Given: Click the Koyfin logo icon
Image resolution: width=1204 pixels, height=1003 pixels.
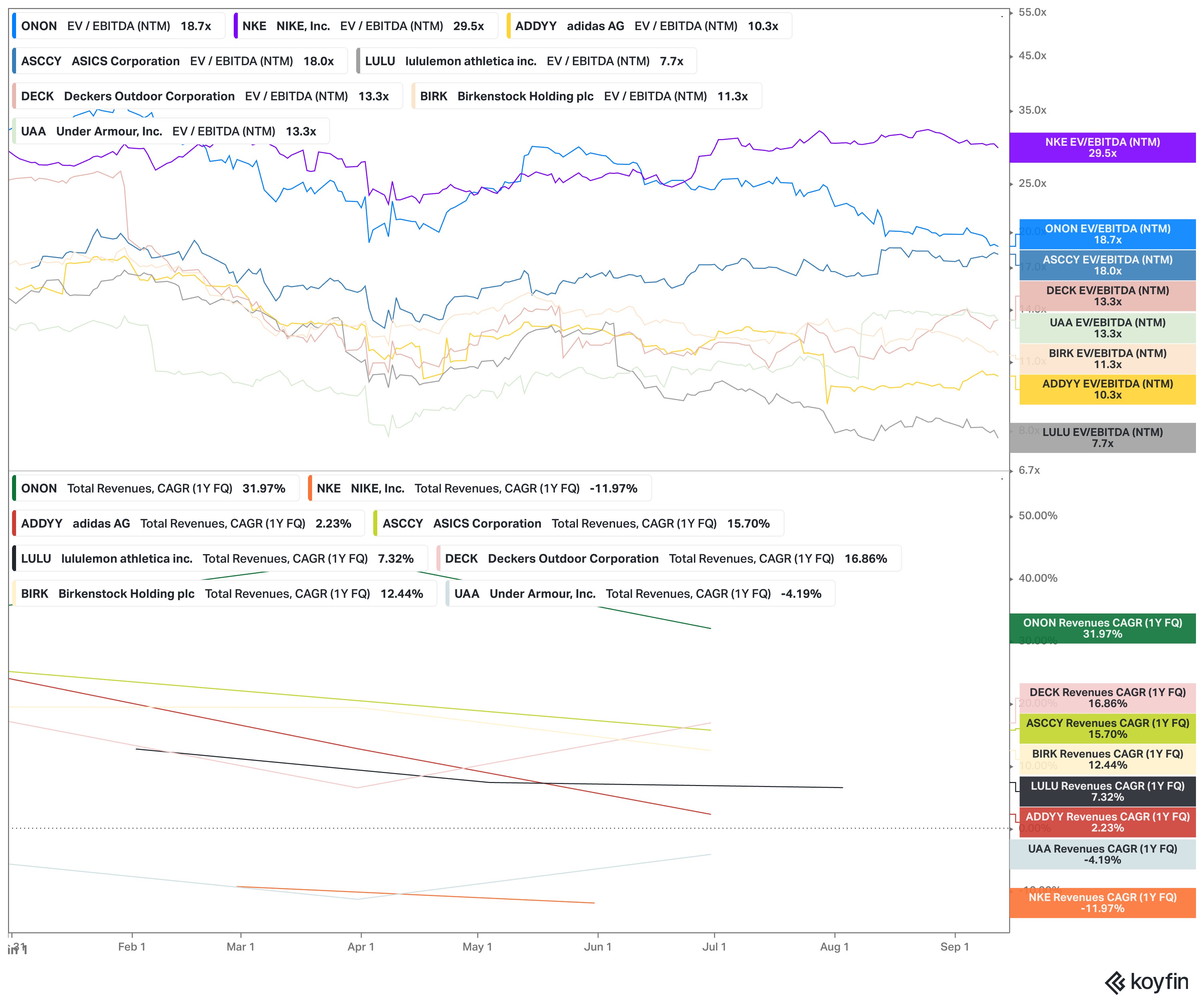Looking at the screenshot, I should pyautogui.click(x=1115, y=982).
